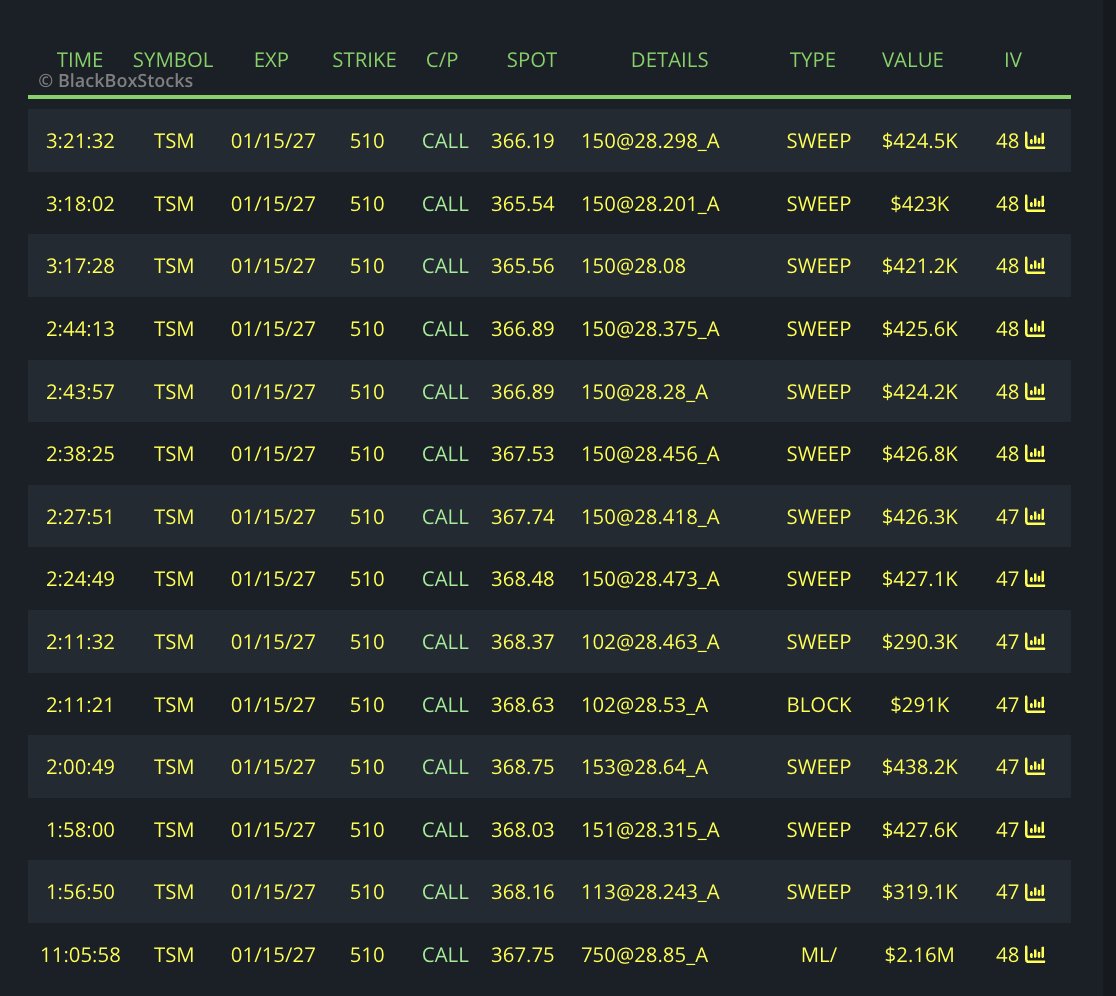The height and width of the screenshot is (996, 1116).
Task: Select the $438.2K value cell
Action: point(920,767)
